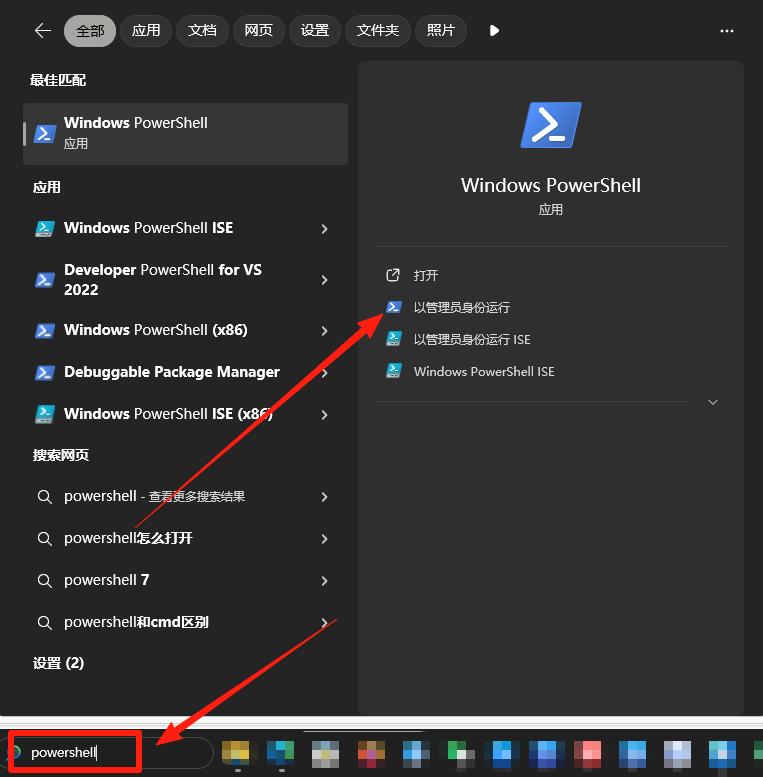
Task: Click the magnifier icon for powershell 7
Action: click(45, 581)
